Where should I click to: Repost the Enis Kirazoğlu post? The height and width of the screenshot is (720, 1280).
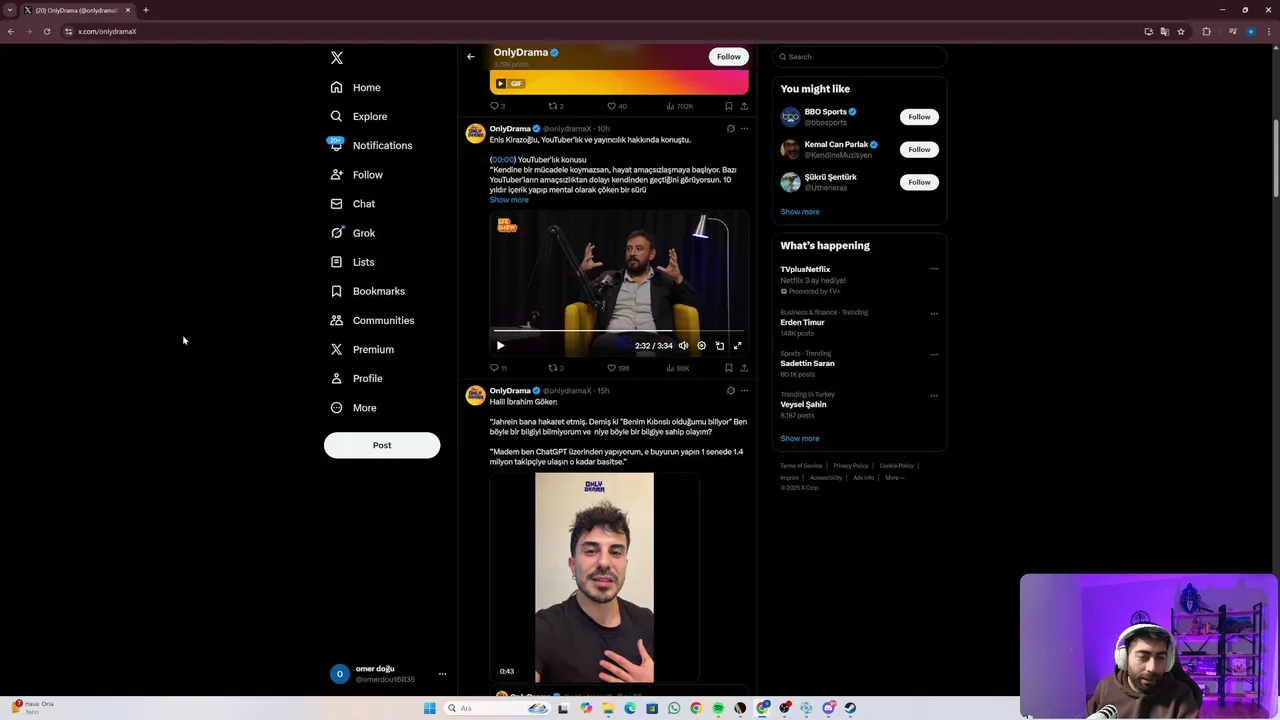pyautogui.click(x=552, y=368)
